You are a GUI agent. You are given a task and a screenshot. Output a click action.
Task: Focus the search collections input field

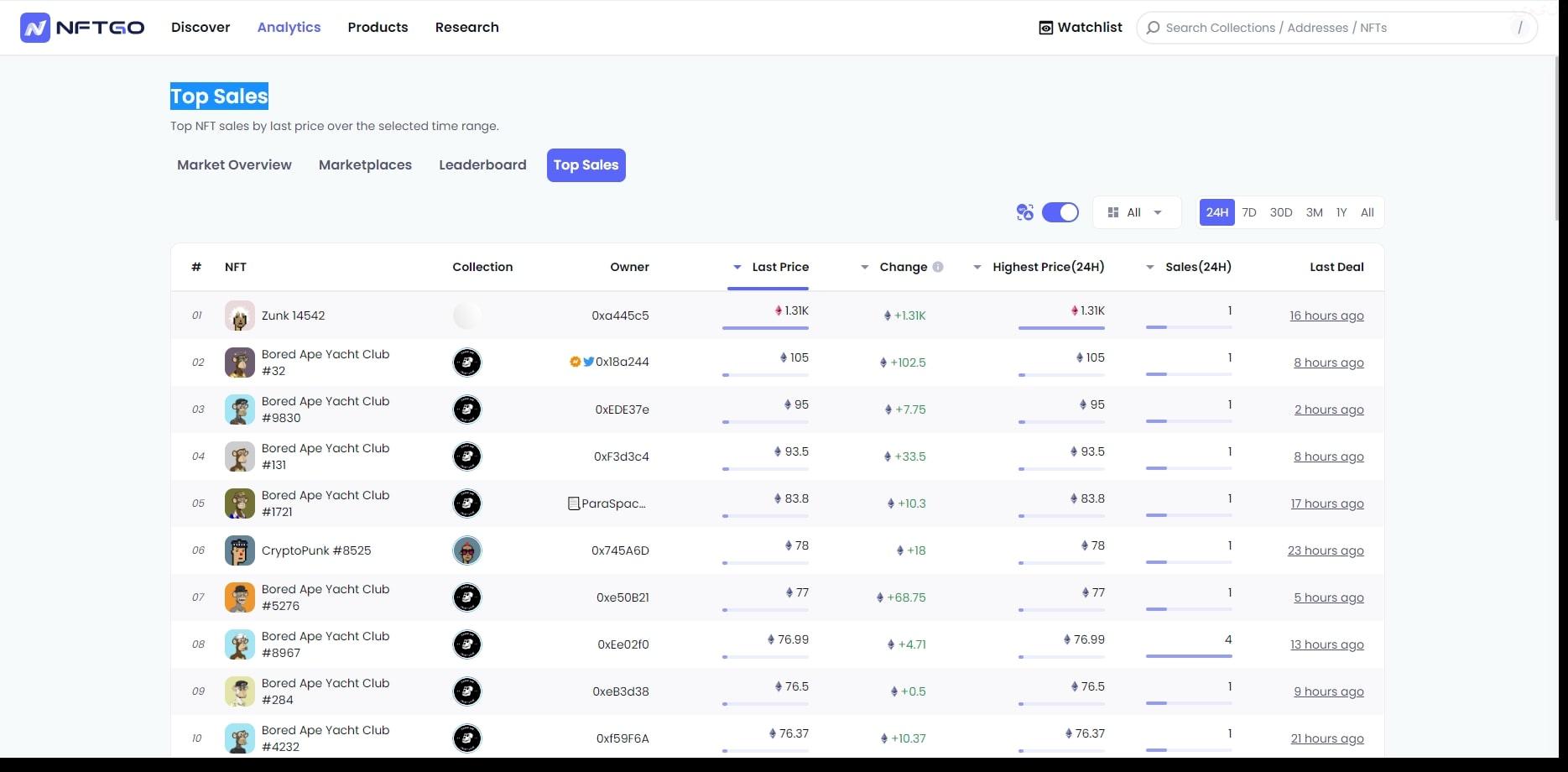(x=1336, y=28)
